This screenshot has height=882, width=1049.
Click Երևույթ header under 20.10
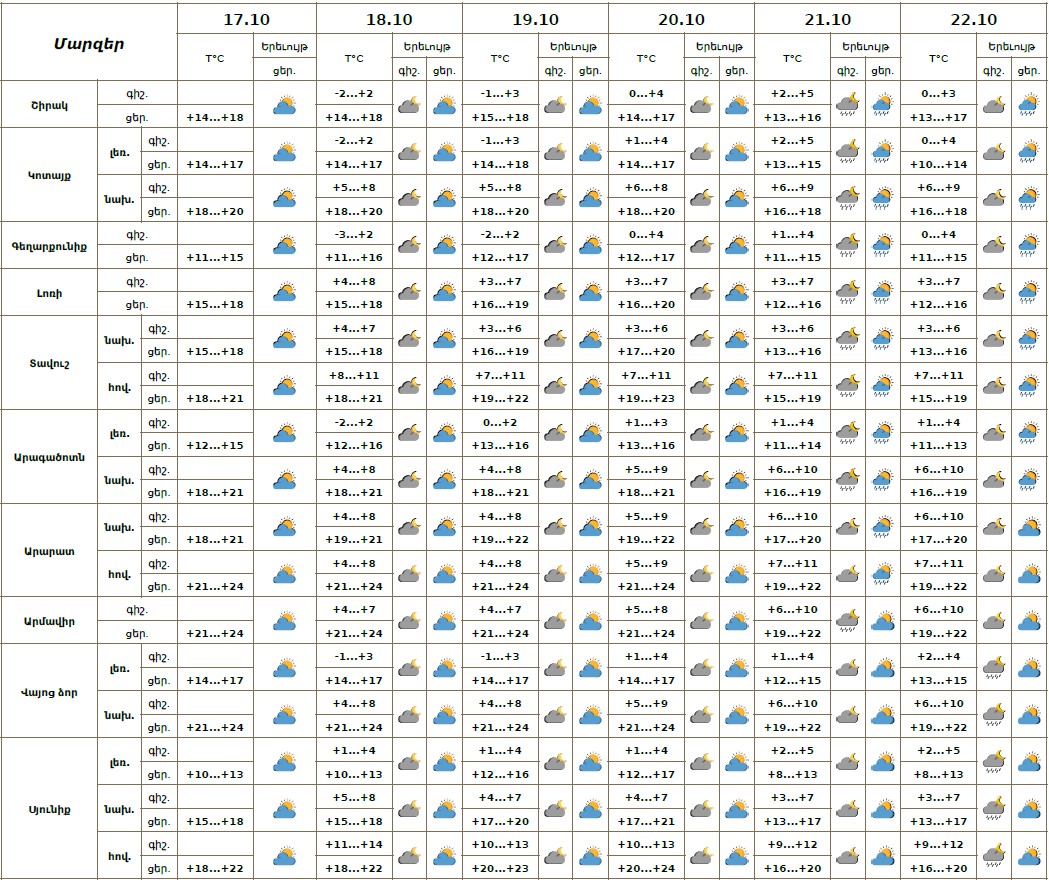[x=719, y=46]
